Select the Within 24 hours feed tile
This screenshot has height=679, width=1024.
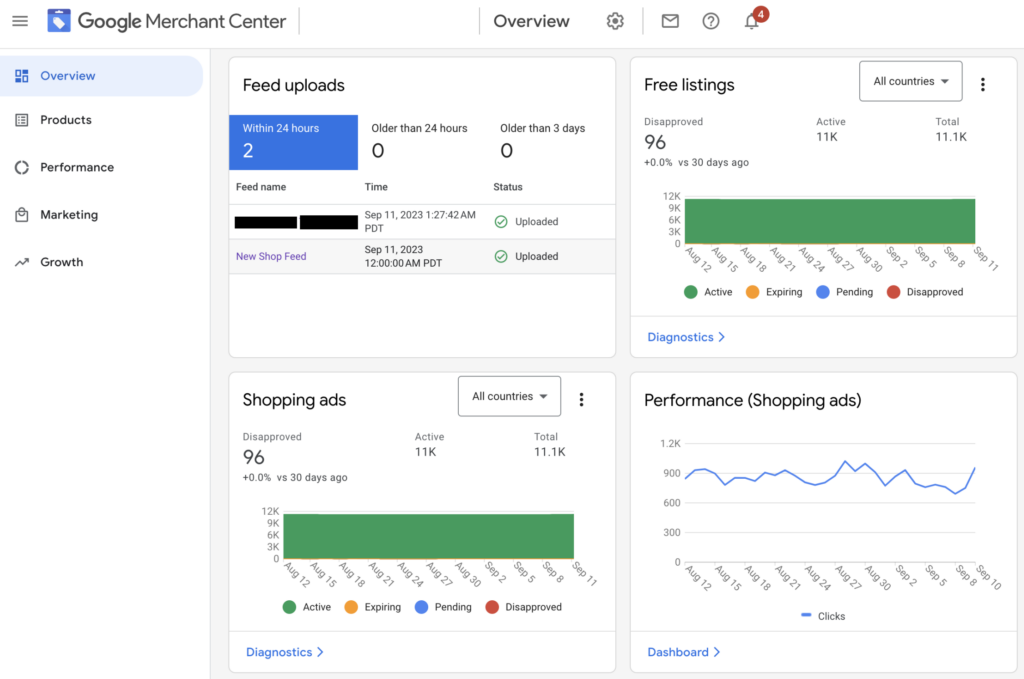[x=293, y=142]
